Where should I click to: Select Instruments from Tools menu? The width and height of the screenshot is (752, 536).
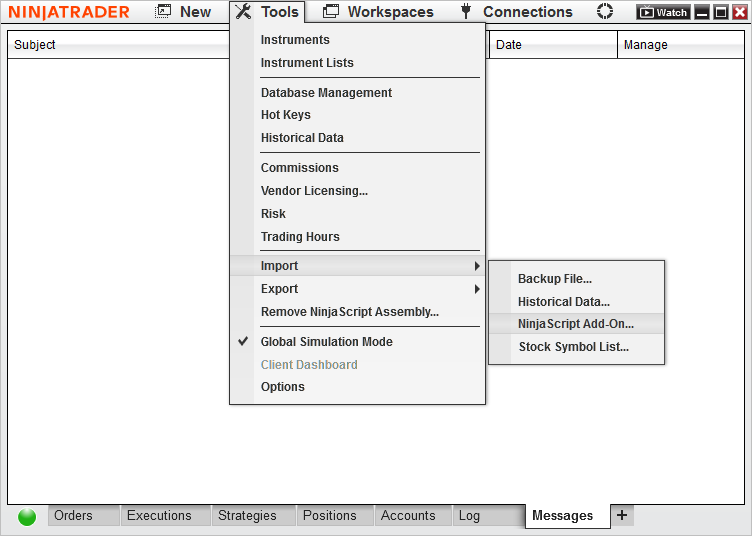pos(295,40)
